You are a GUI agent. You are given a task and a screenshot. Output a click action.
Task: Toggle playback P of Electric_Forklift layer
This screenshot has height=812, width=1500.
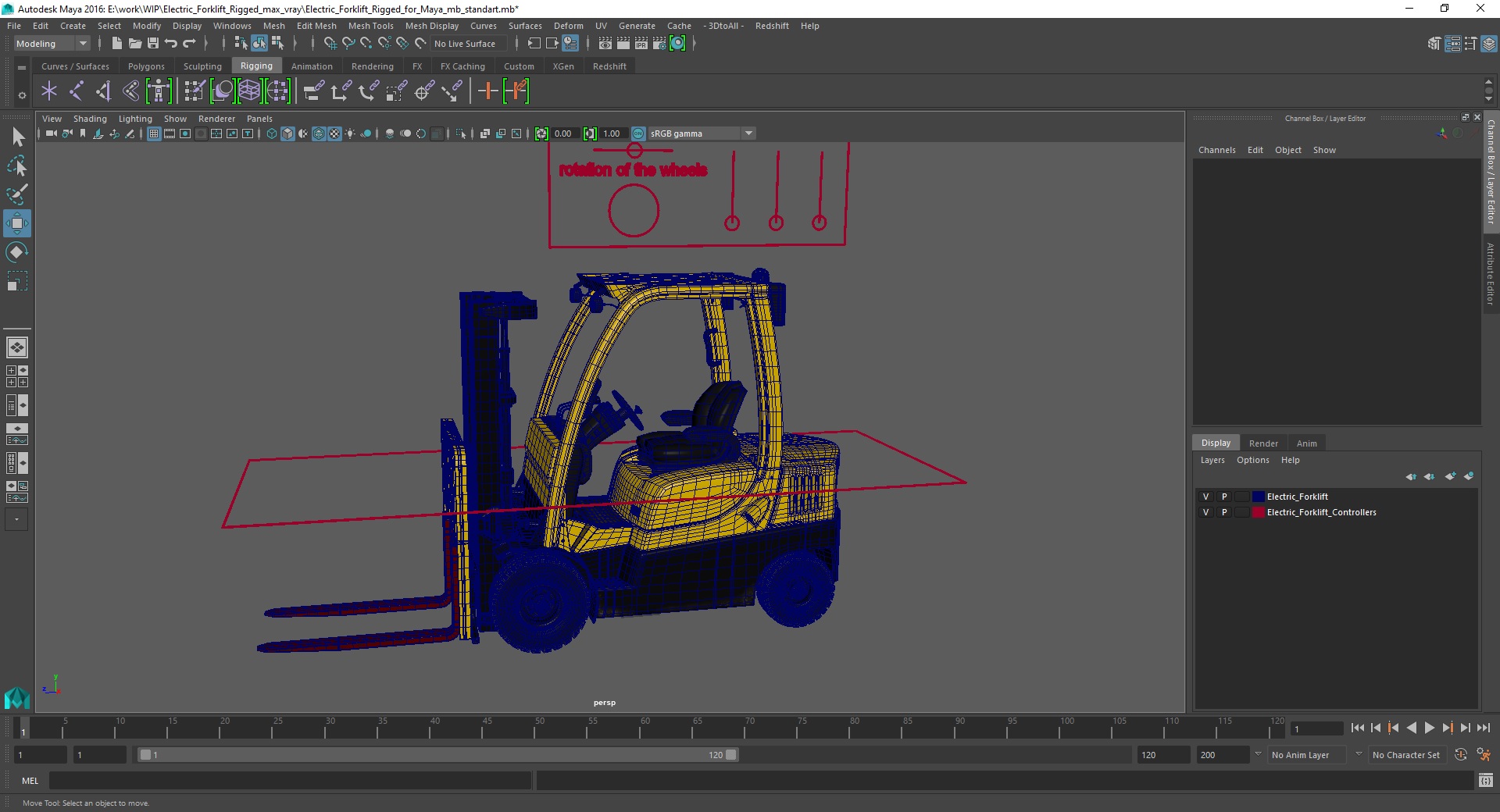pos(1224,497)
